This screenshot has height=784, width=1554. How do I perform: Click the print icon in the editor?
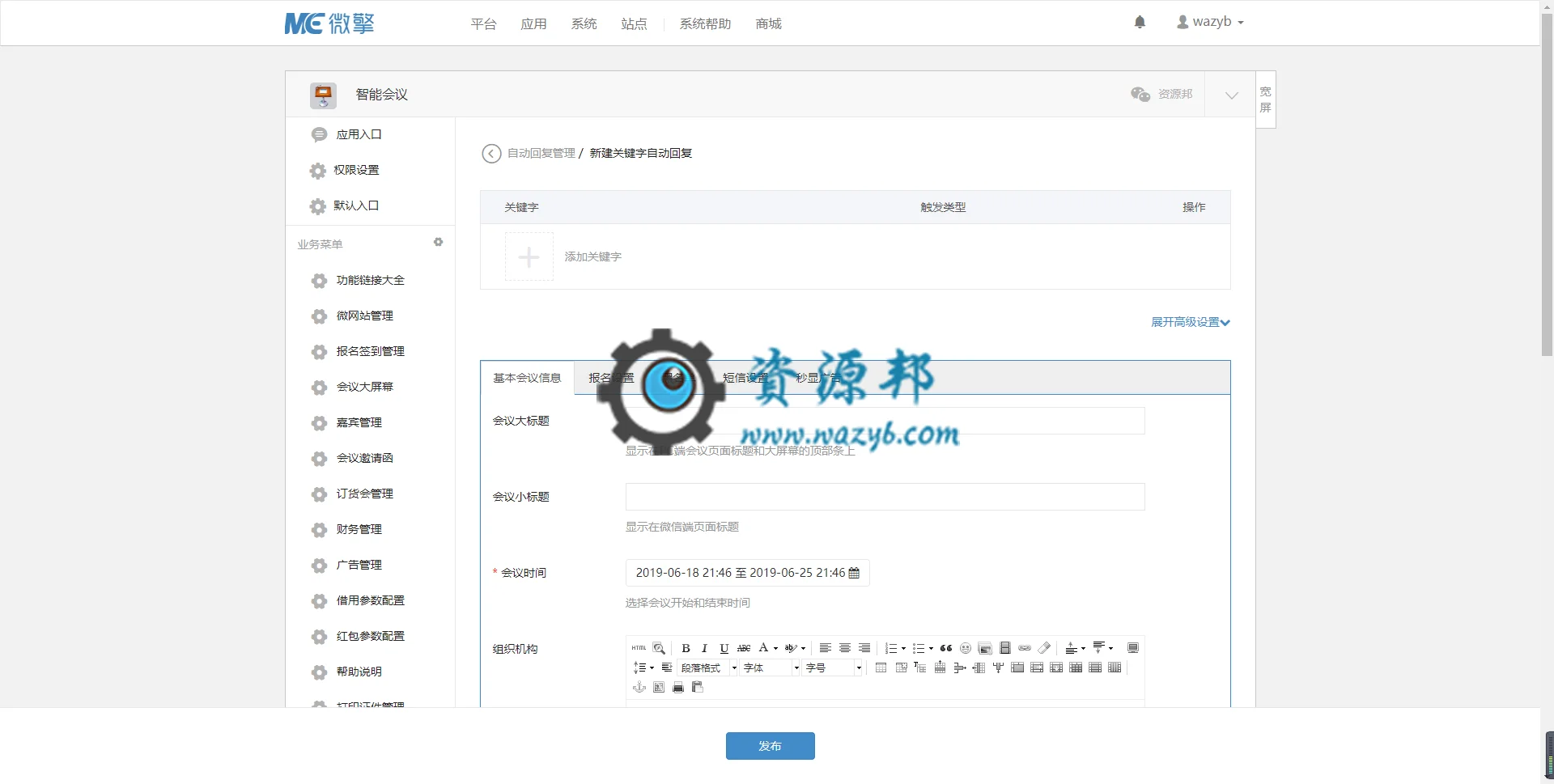click(x=678, y=687)
